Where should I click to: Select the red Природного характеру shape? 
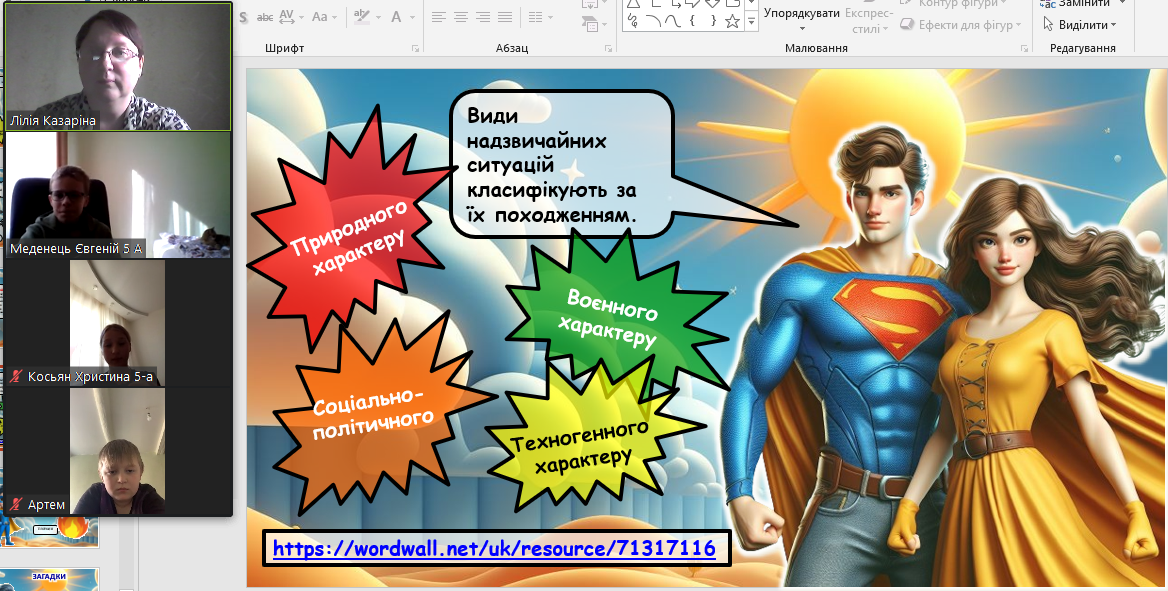pos(350,227)
